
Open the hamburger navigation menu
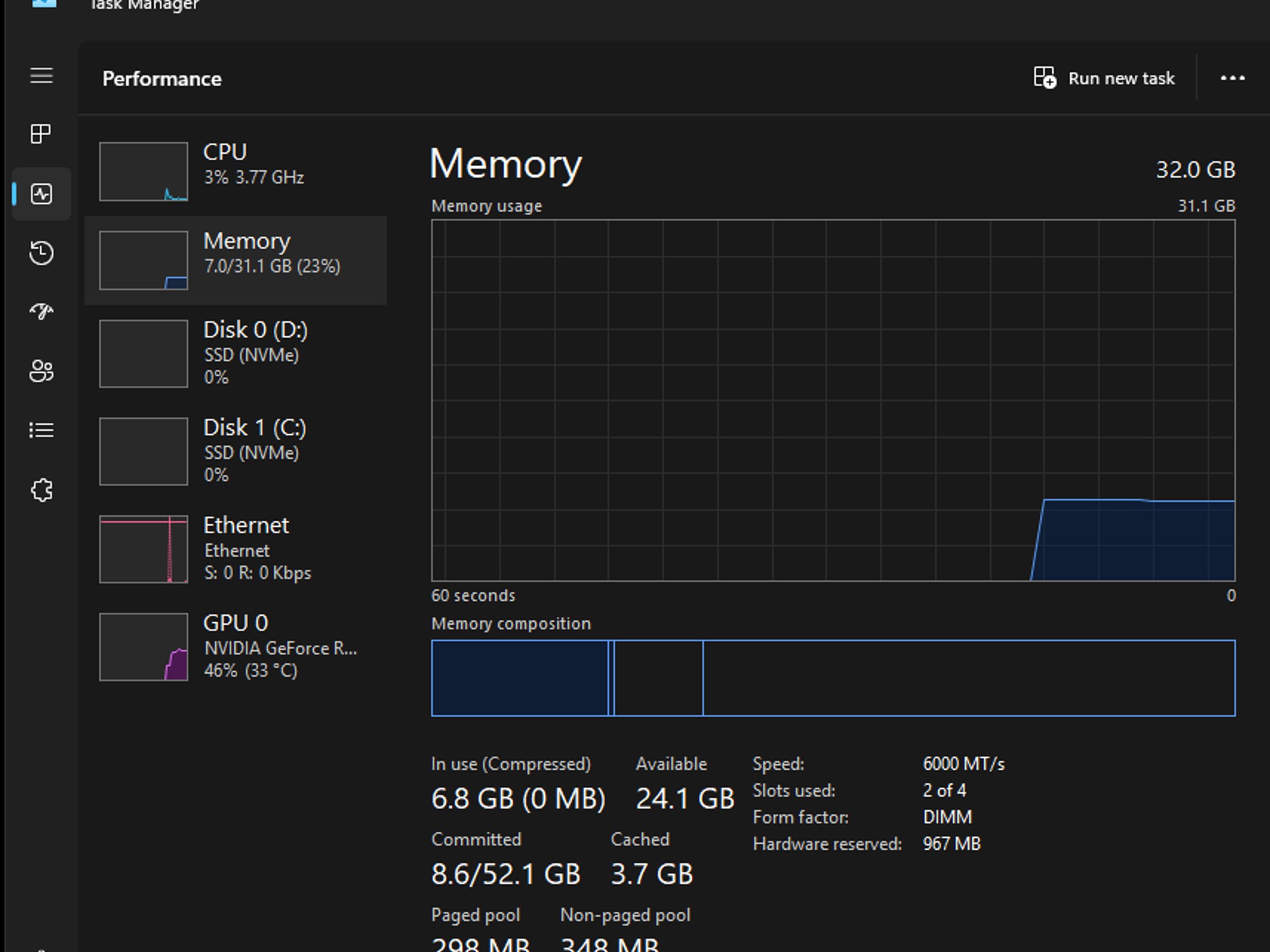41,76
